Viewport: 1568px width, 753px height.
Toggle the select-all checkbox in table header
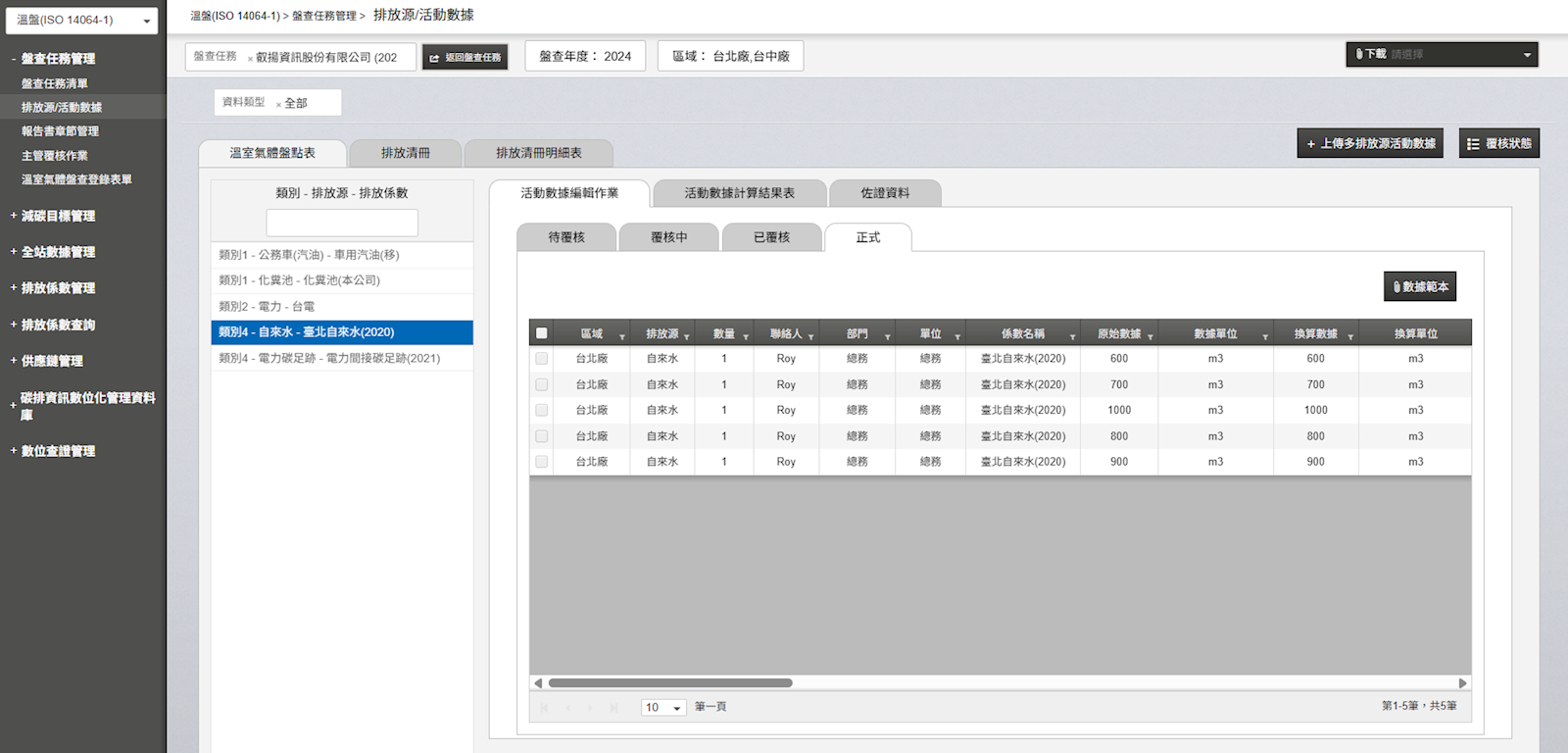tap(542, 333)
